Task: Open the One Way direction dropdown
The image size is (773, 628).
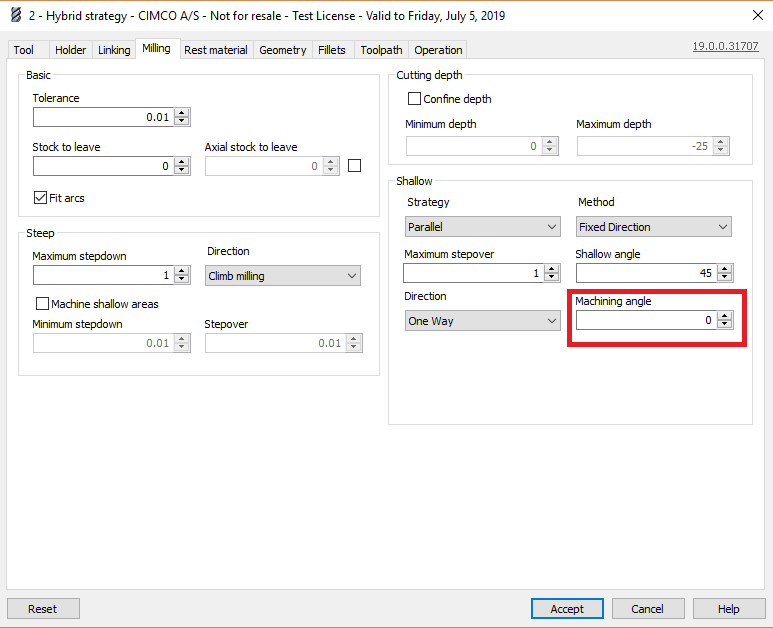Action: pyautogui.click(x=483, y=321)
